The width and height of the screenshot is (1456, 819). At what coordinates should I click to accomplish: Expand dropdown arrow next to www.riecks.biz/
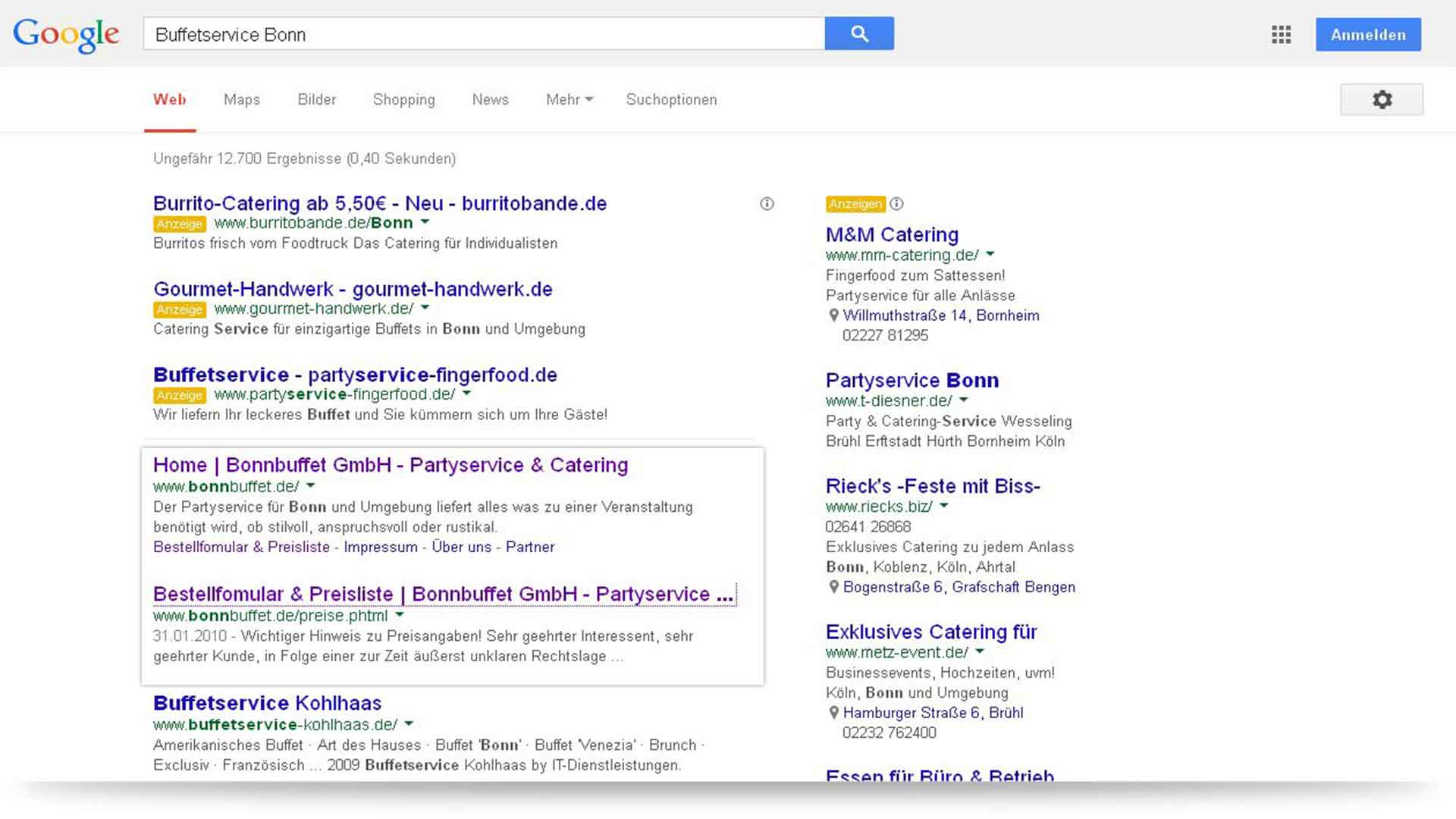tap(944, 506)
